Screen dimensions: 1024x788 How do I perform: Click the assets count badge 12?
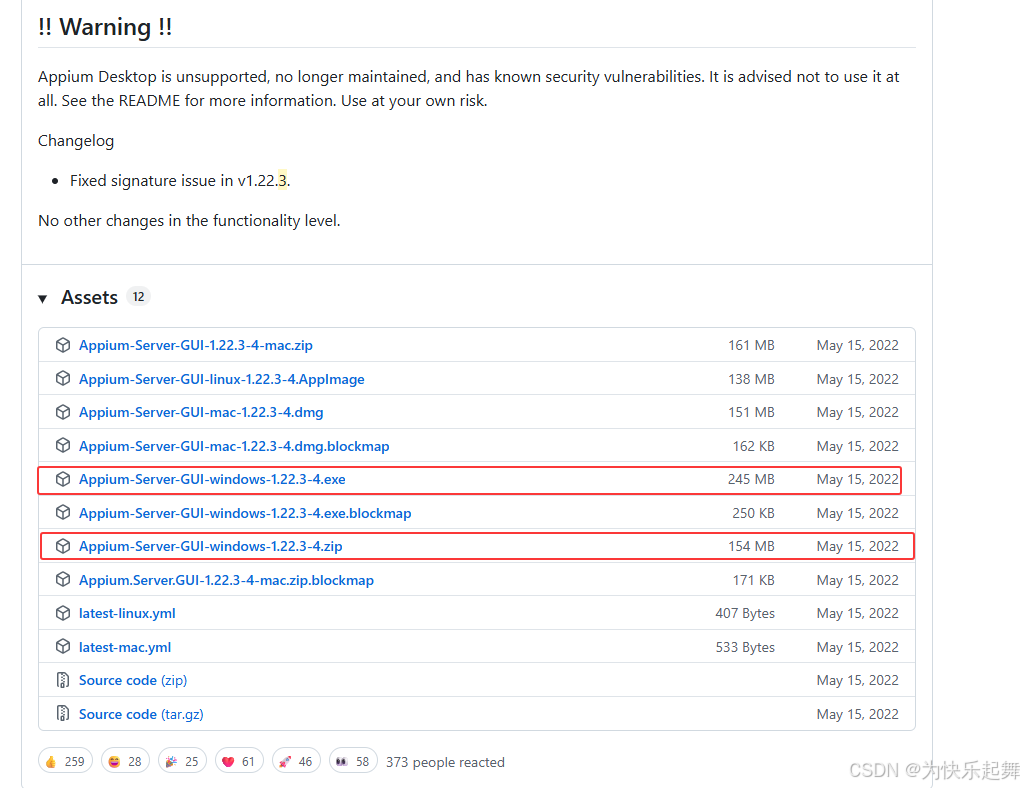[x=138, y=297]
